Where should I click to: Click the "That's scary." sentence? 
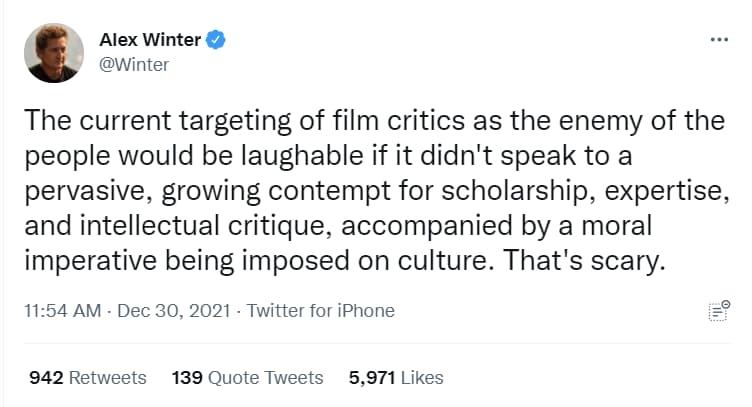(x=585, y=261)
